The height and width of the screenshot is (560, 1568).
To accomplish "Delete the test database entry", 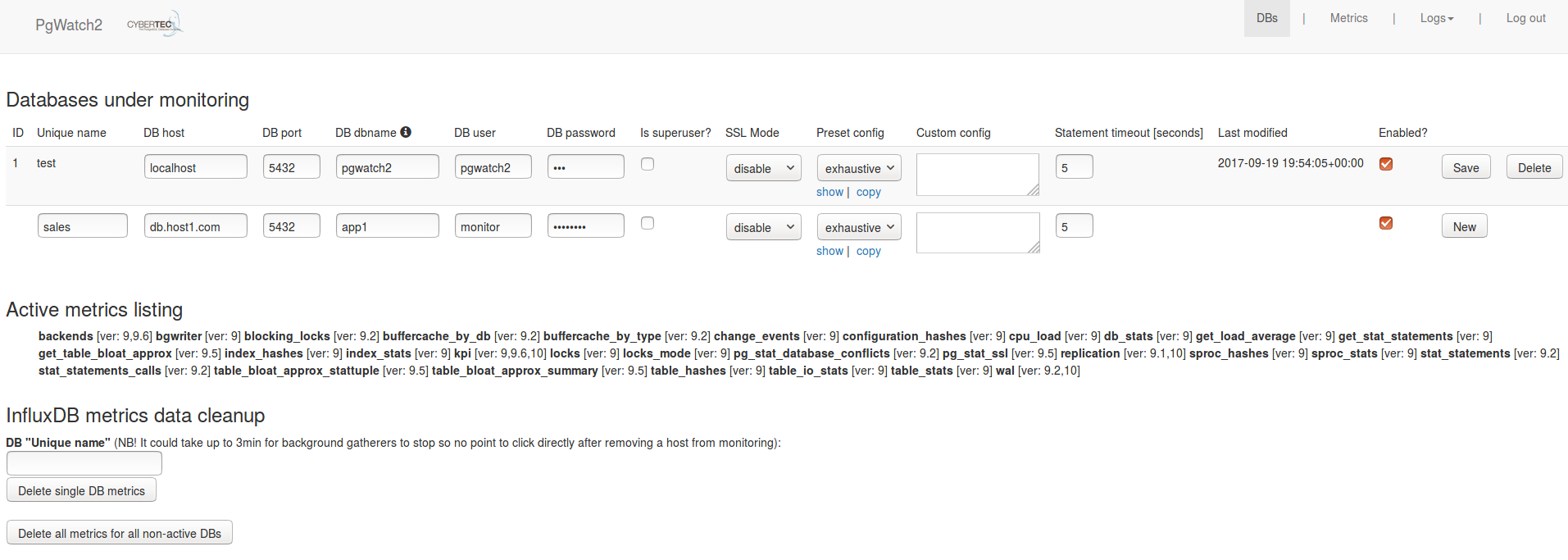I will pos(1534,167).
